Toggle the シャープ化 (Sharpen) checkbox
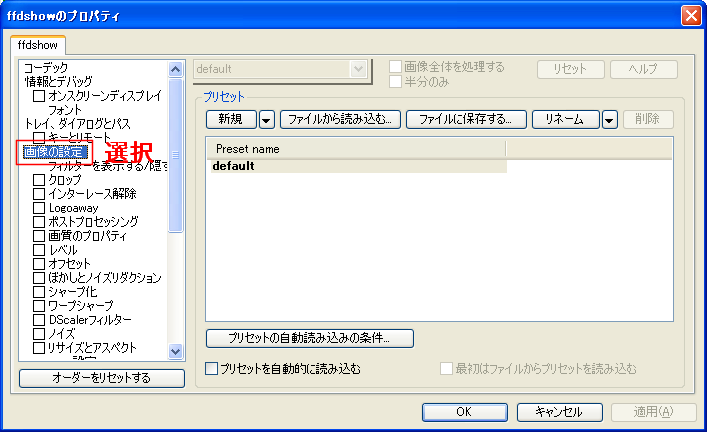Viewport: 707px width, 432px height. point(39,292)
